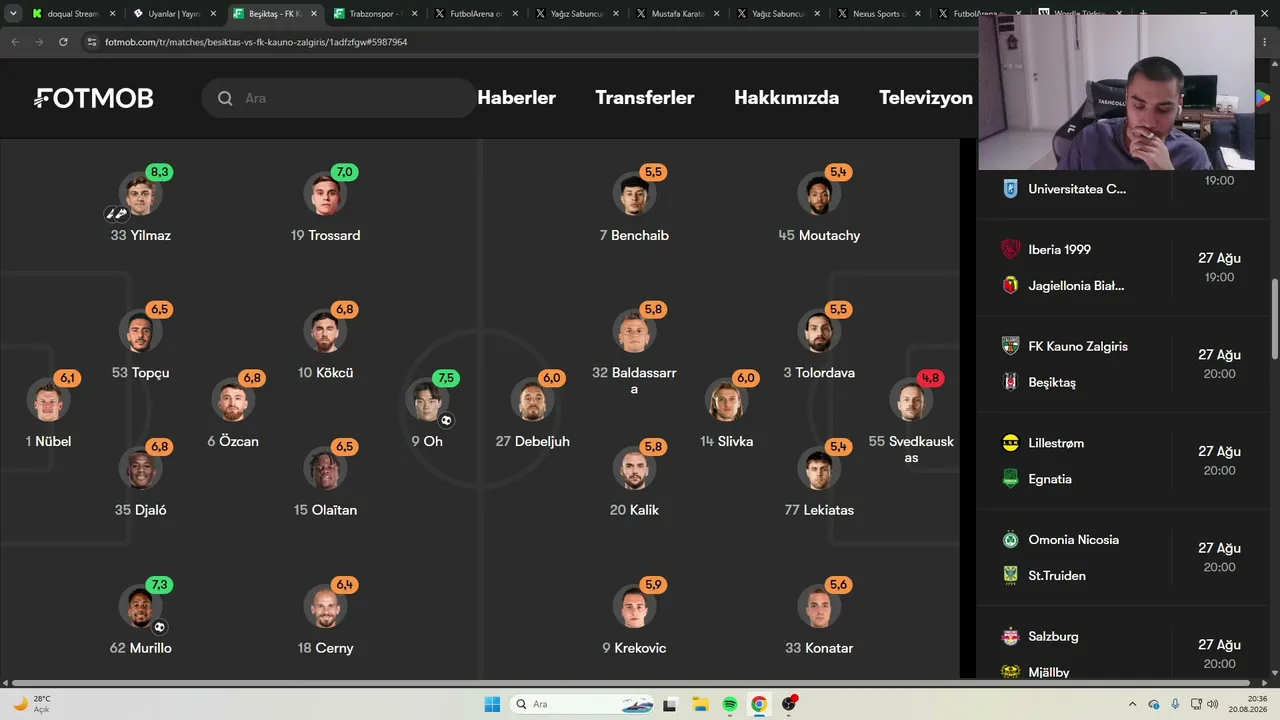Select Trossard's player avatar
Screen dimensions: 1280x720
[x=325, y=194]
